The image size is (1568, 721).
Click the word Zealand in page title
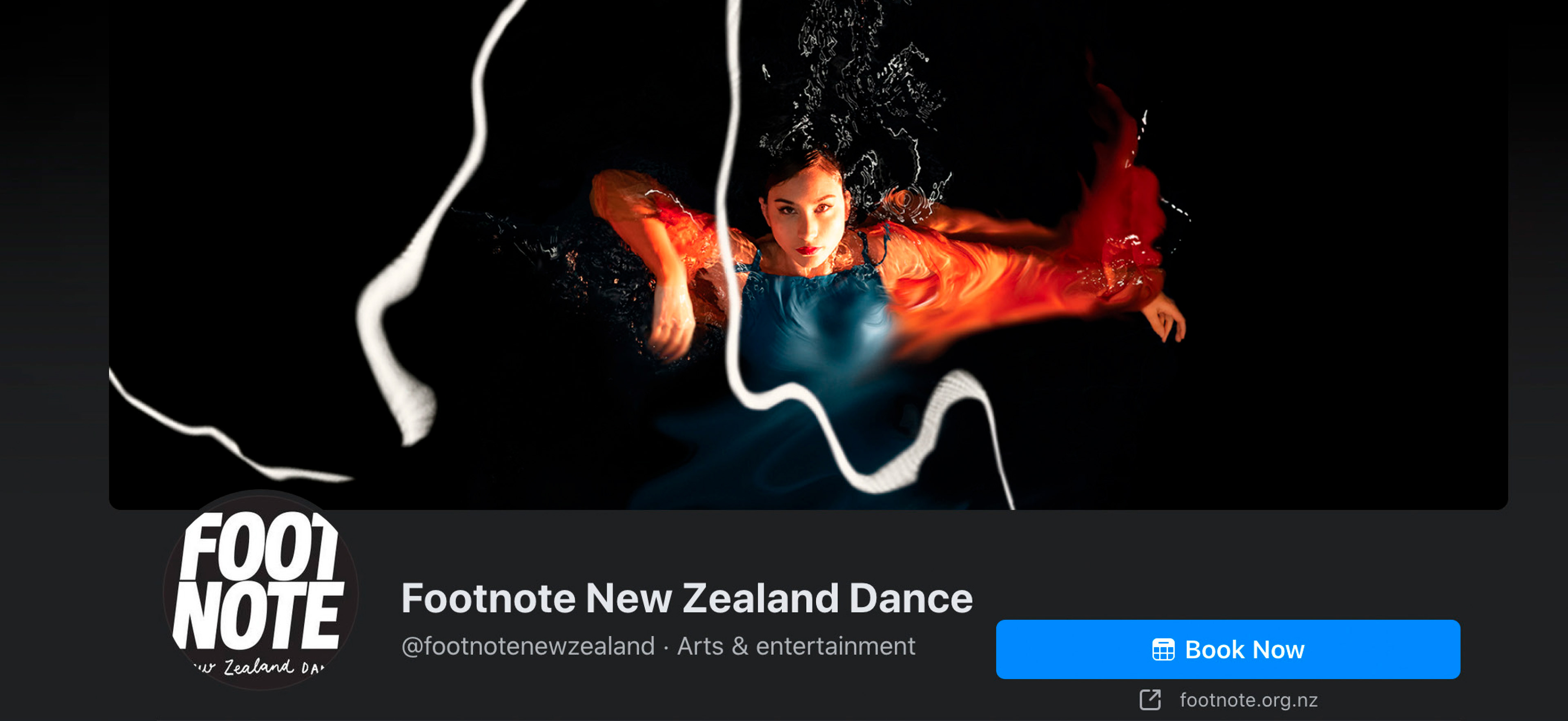click(x=761, y=597)
